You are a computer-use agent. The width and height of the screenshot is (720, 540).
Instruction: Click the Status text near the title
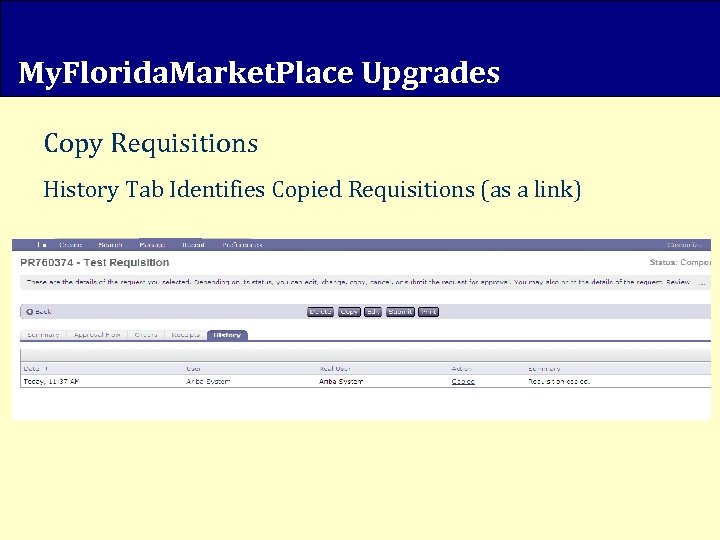[680, 262]
